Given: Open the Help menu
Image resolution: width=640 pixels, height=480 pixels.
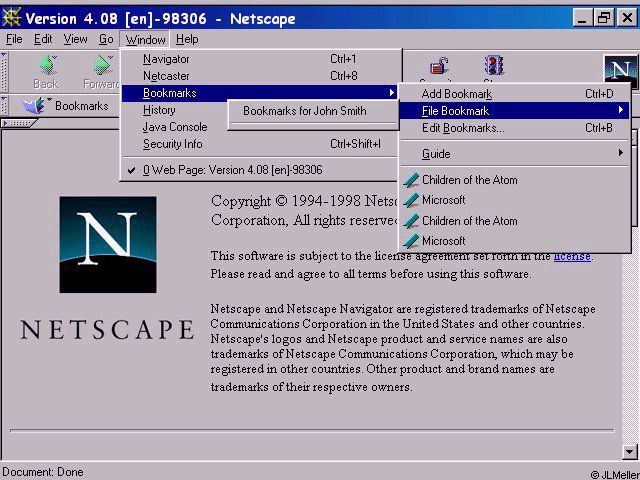Looking at the screenshot, I should click(187, 39).
